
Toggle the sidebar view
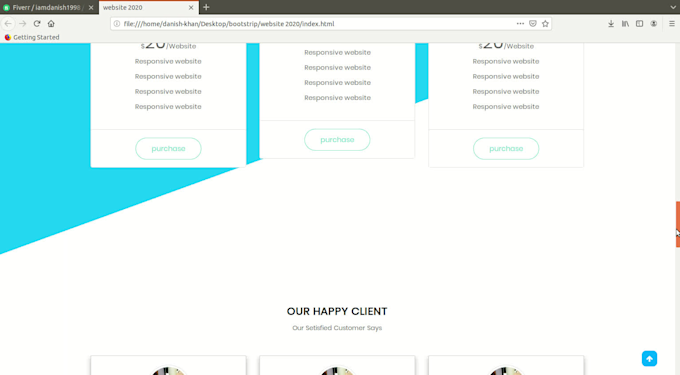[639, 23]
